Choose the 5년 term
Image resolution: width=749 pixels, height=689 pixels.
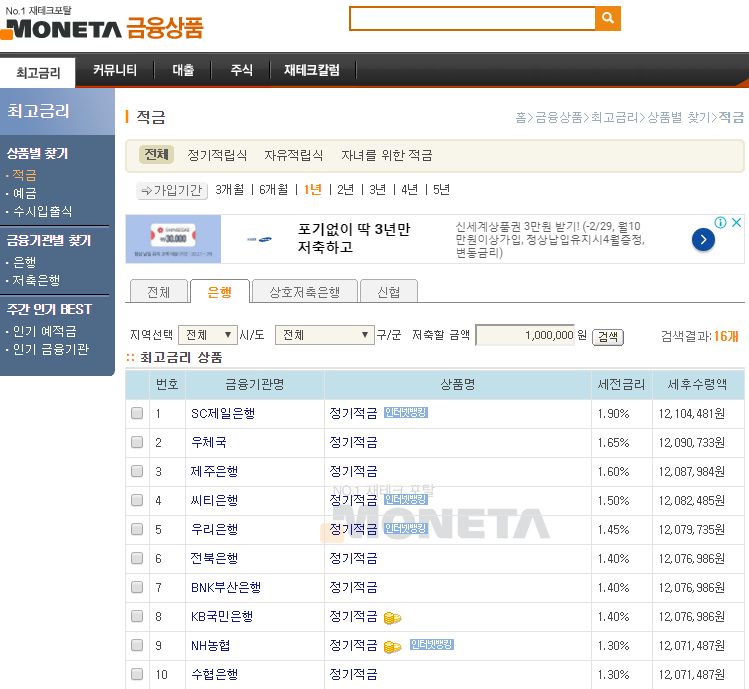tap(441, 190)
